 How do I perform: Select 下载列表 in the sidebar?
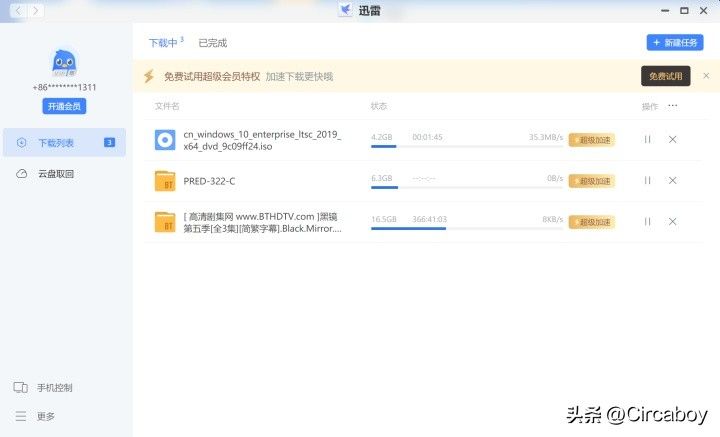click(64, 143)
